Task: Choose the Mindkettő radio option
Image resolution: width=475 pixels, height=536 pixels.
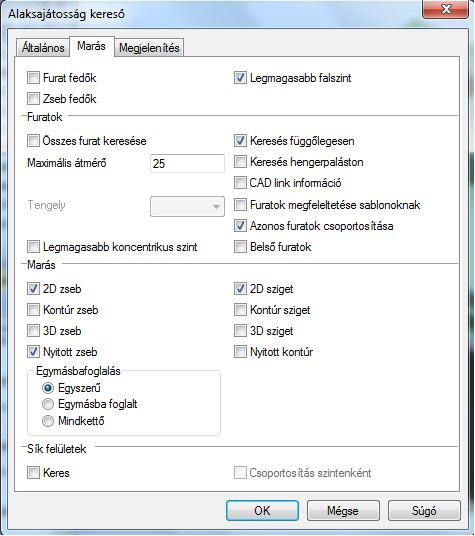Action: [48, 420]
